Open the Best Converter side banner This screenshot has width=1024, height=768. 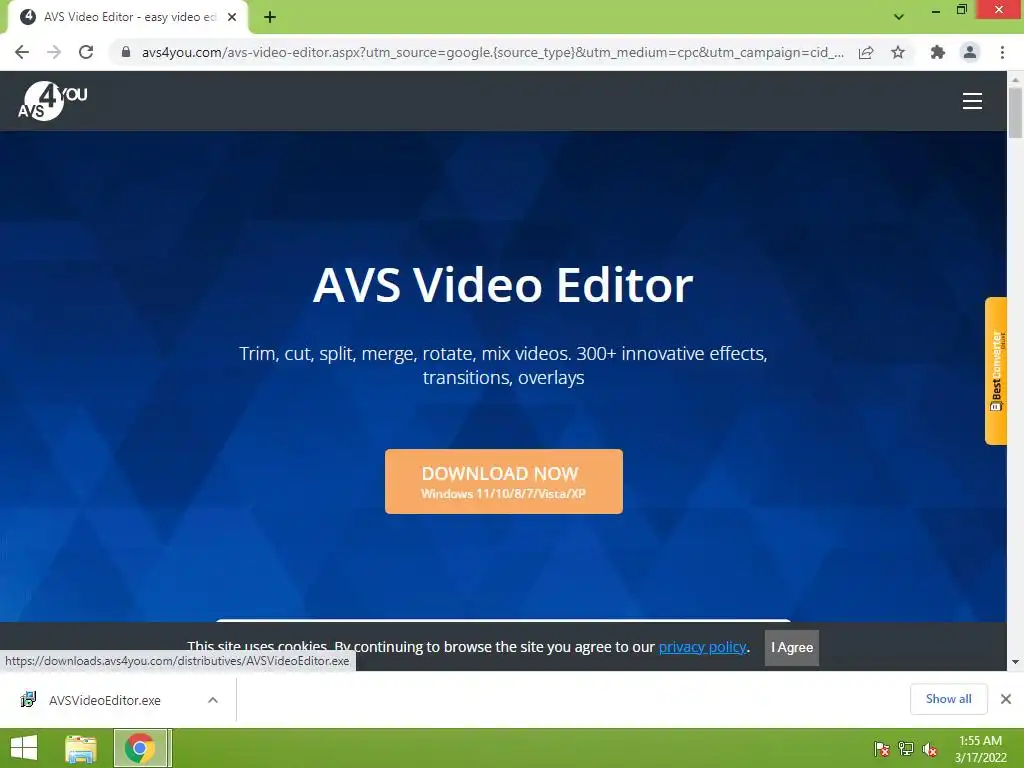pos(996,371)
